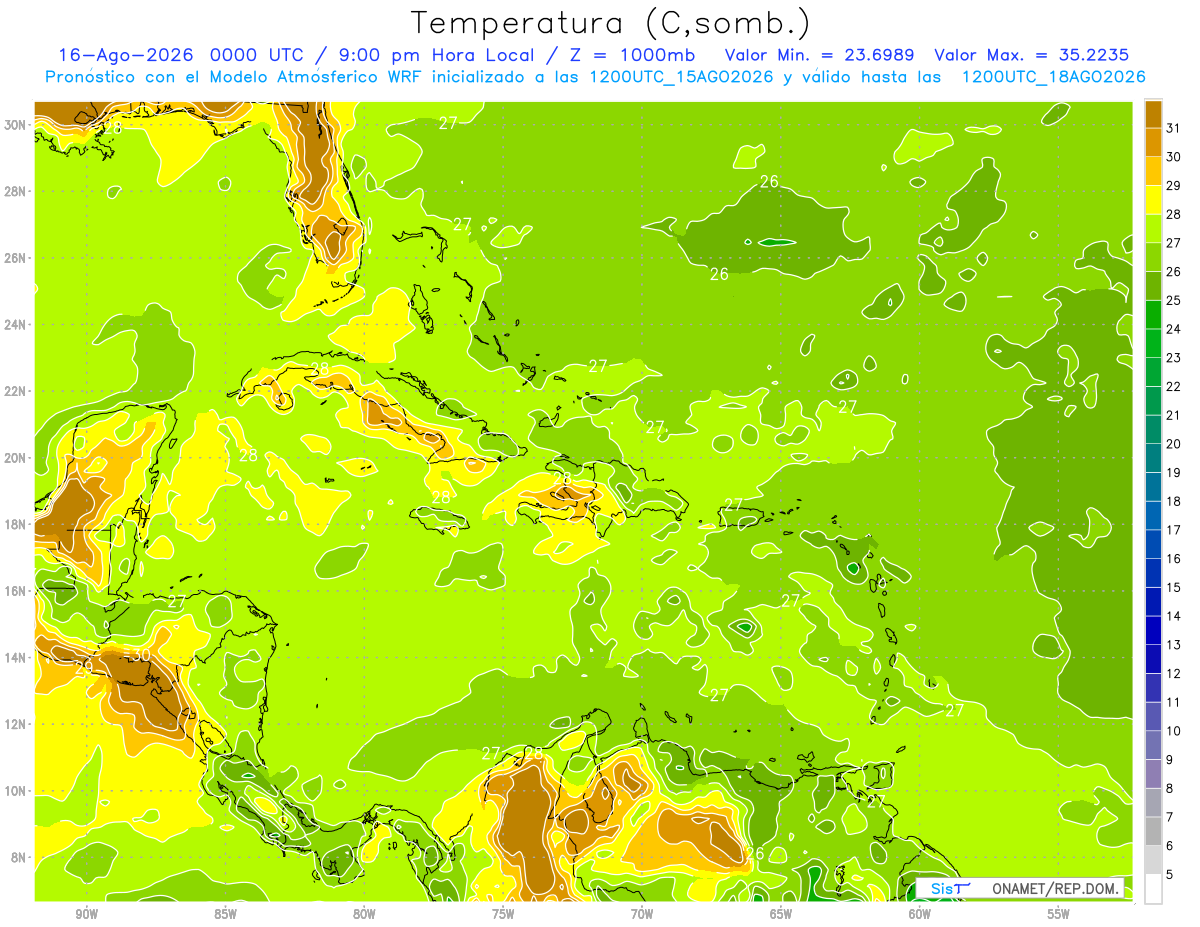Click the Sis logo beside ONAMET
Image resolution: width=1200 pixels, height=927 pixels.
coord(950,888)
